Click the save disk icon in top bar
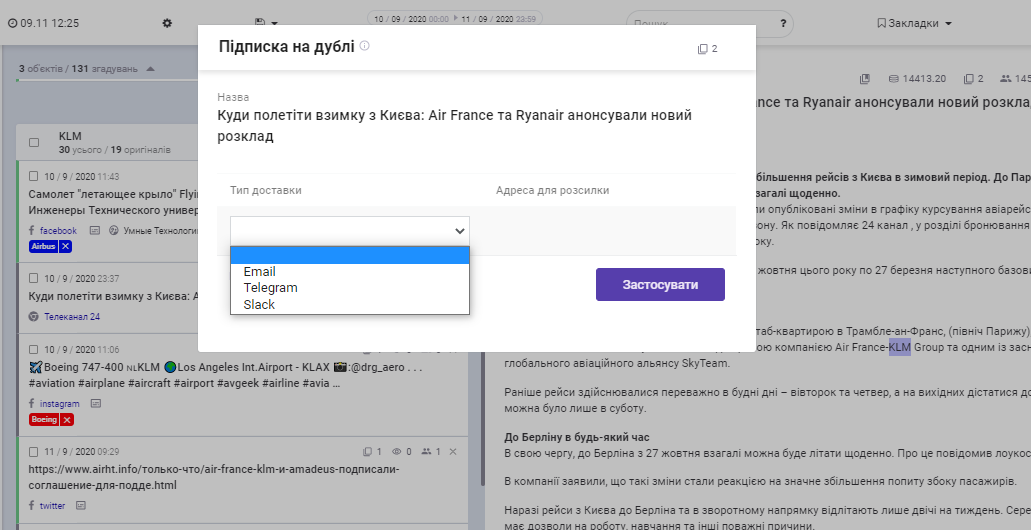 click(260, 22)
